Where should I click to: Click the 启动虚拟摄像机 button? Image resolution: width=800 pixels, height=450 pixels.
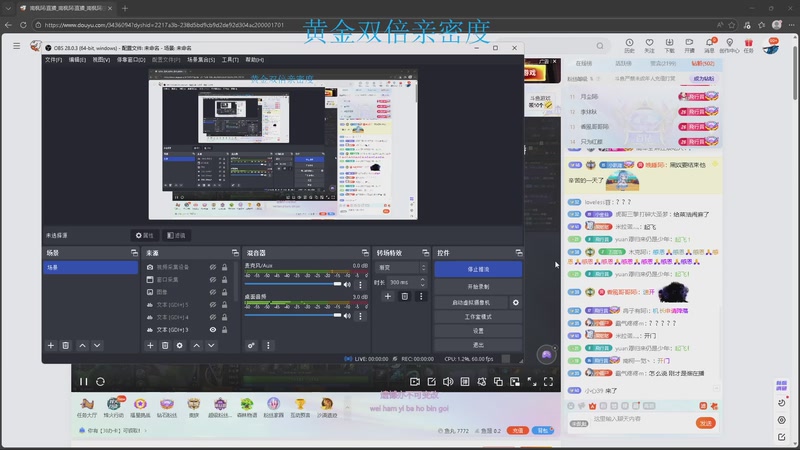471,303
